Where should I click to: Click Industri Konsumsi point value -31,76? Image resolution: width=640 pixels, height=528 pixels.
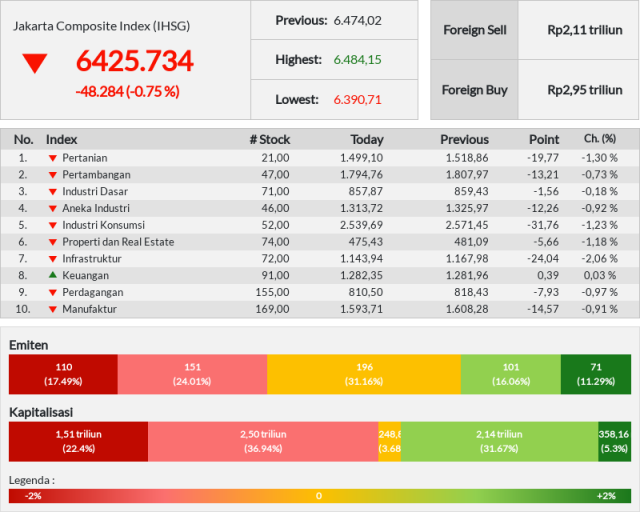point(542,225)
